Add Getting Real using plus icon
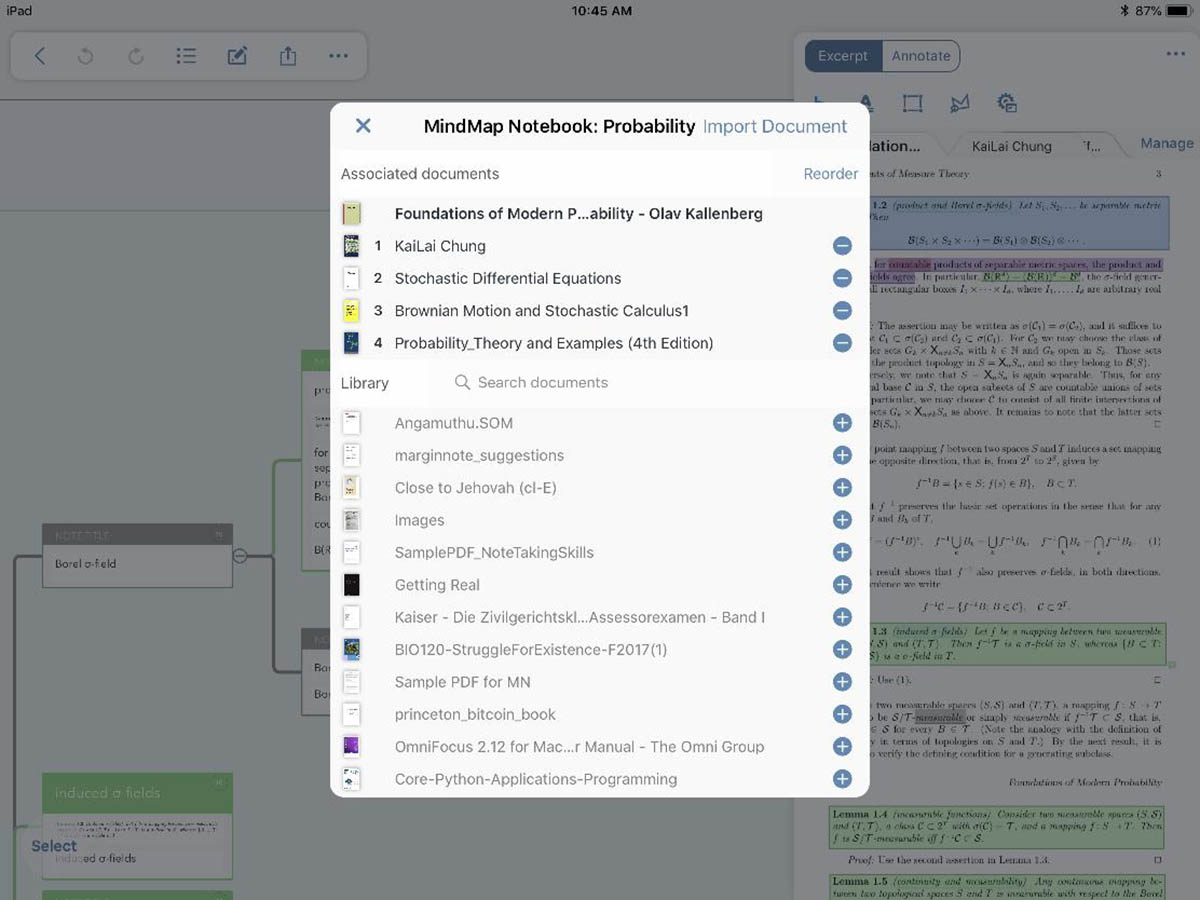Screen dimensions: 1200x900 pyautogui.click(x=842, y=585)
